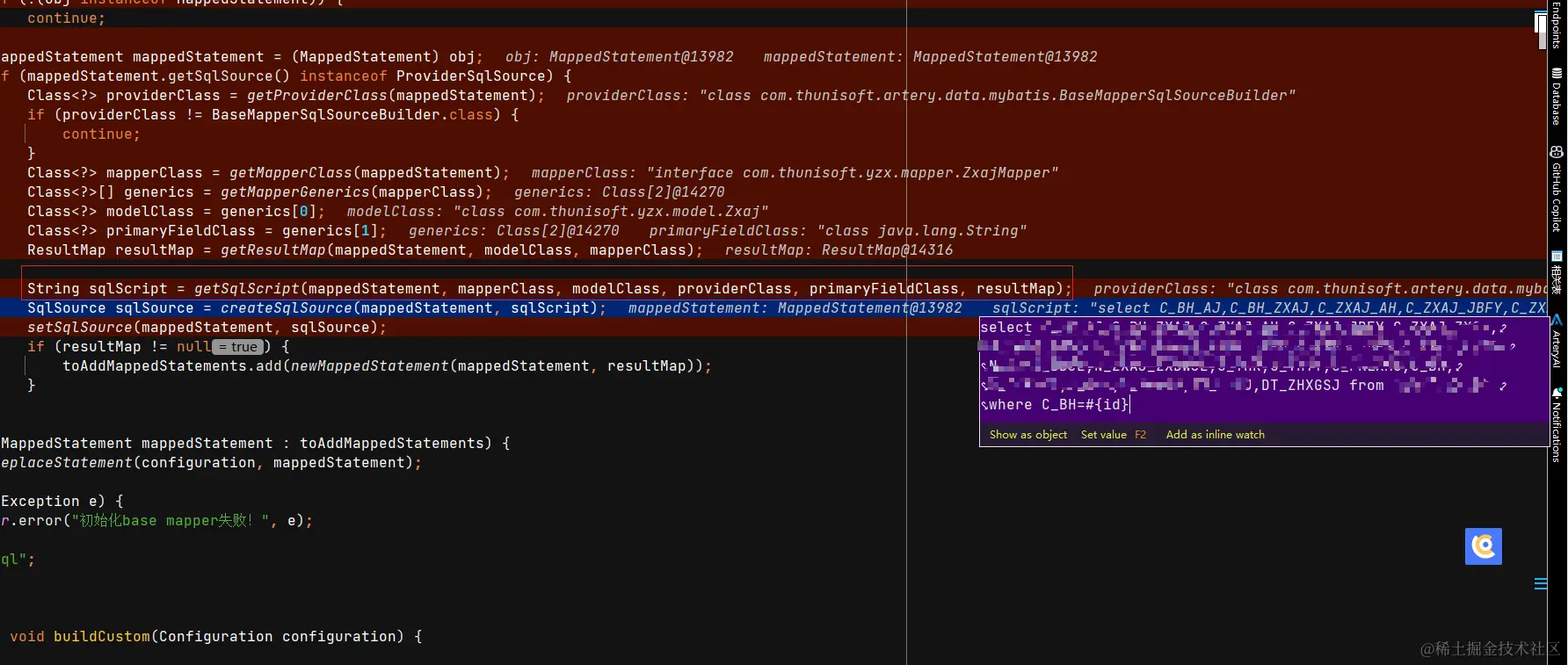Click 'Set value' link in popup

(x=1104, y=435)
